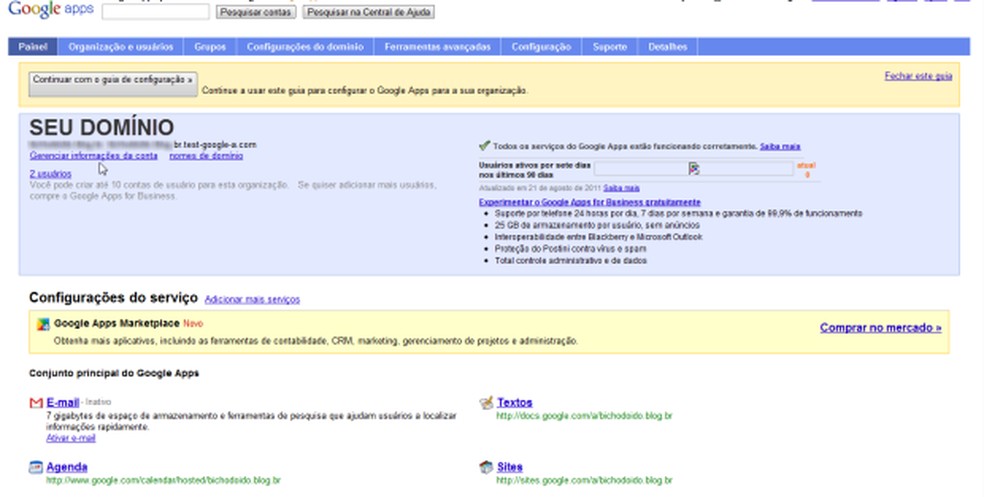Open the Painel tab

point(33,46)
